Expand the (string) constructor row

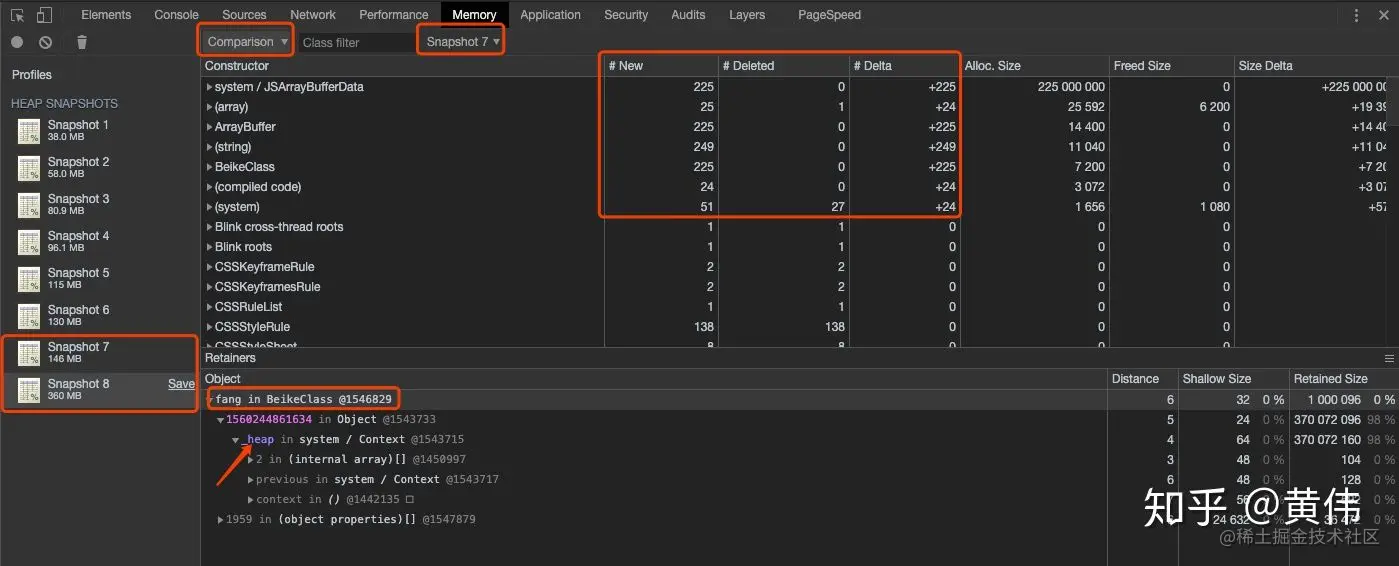209,147
